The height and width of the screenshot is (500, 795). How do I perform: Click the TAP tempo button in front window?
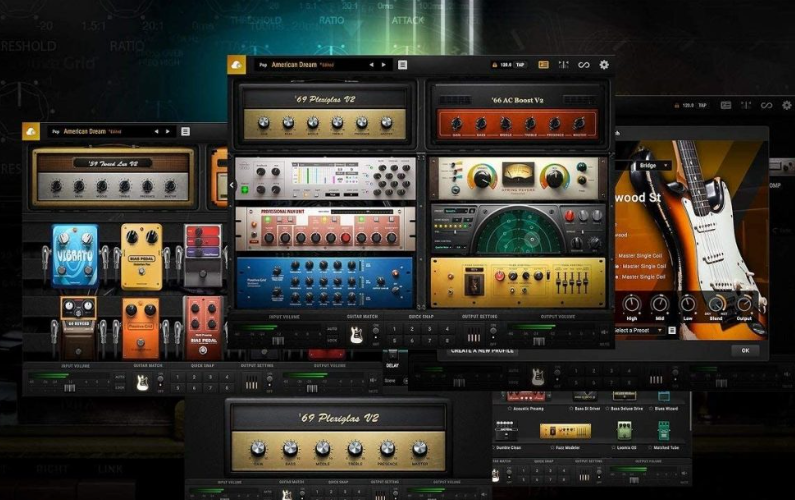point(520,65)
